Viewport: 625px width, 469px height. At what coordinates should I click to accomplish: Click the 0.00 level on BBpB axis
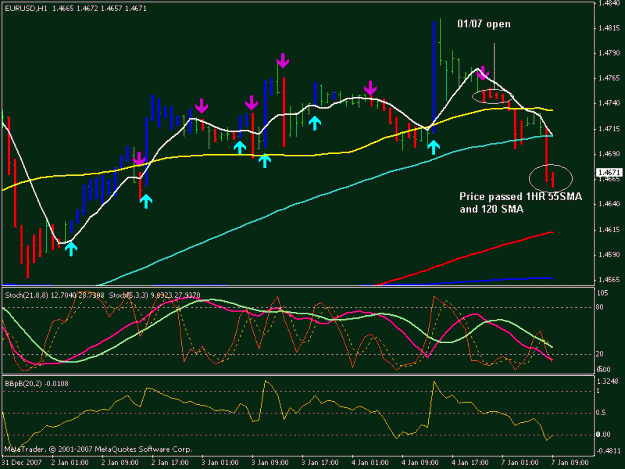pos(603,434)
